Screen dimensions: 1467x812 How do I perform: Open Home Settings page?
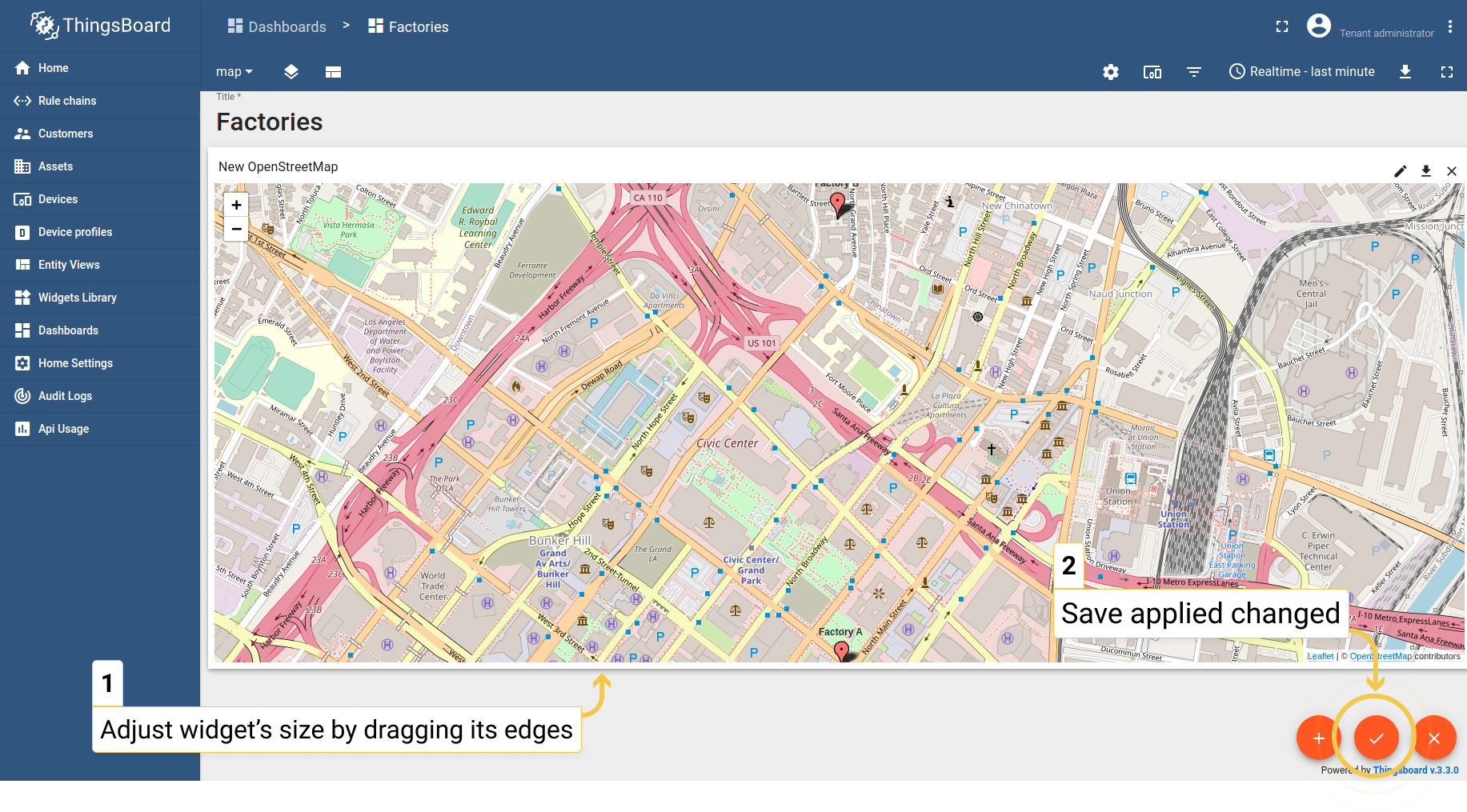tap(100, 363)
